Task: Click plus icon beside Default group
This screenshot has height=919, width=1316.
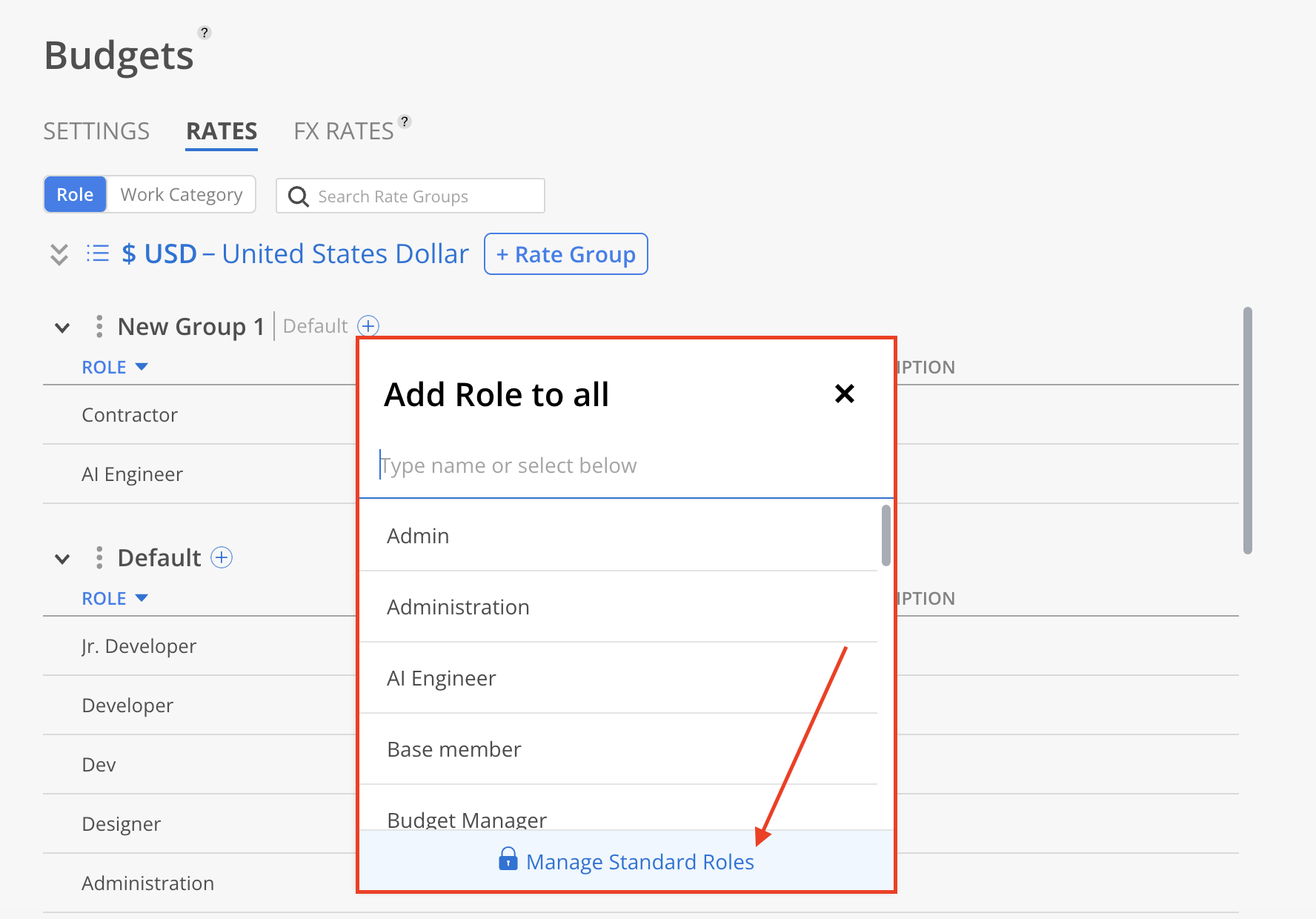Action: (x=222, y=557)
